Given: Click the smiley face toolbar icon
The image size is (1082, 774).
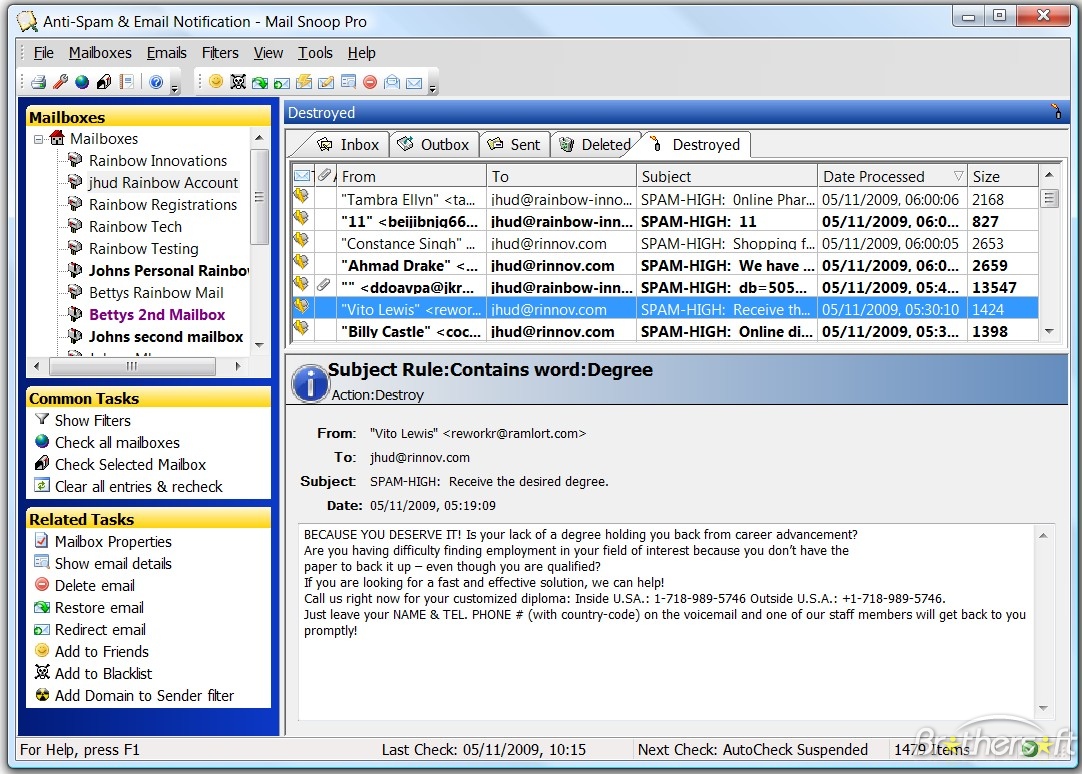Looking at the screenshot, I should [216, 82].
